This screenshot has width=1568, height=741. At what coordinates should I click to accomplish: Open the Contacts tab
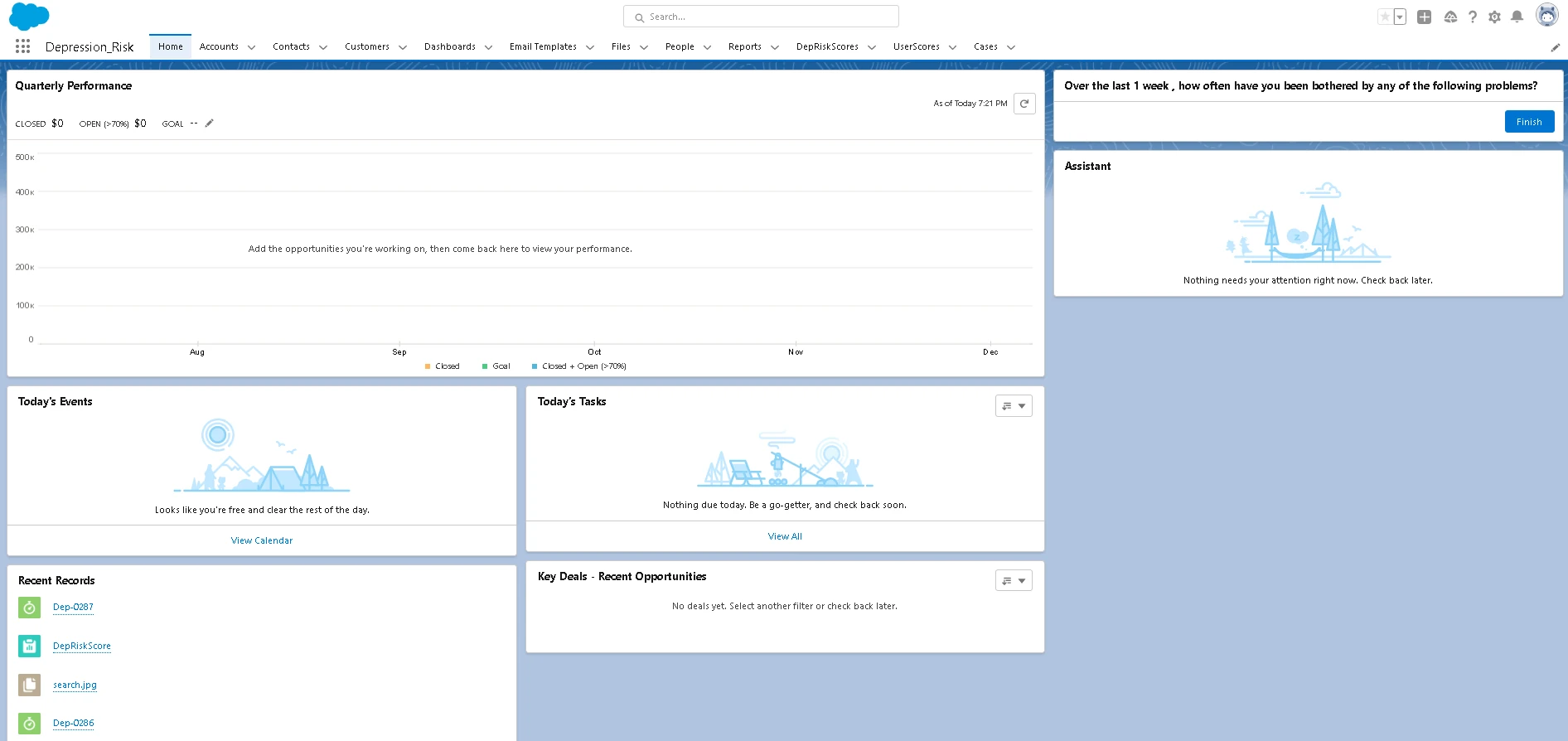(291, 46)
